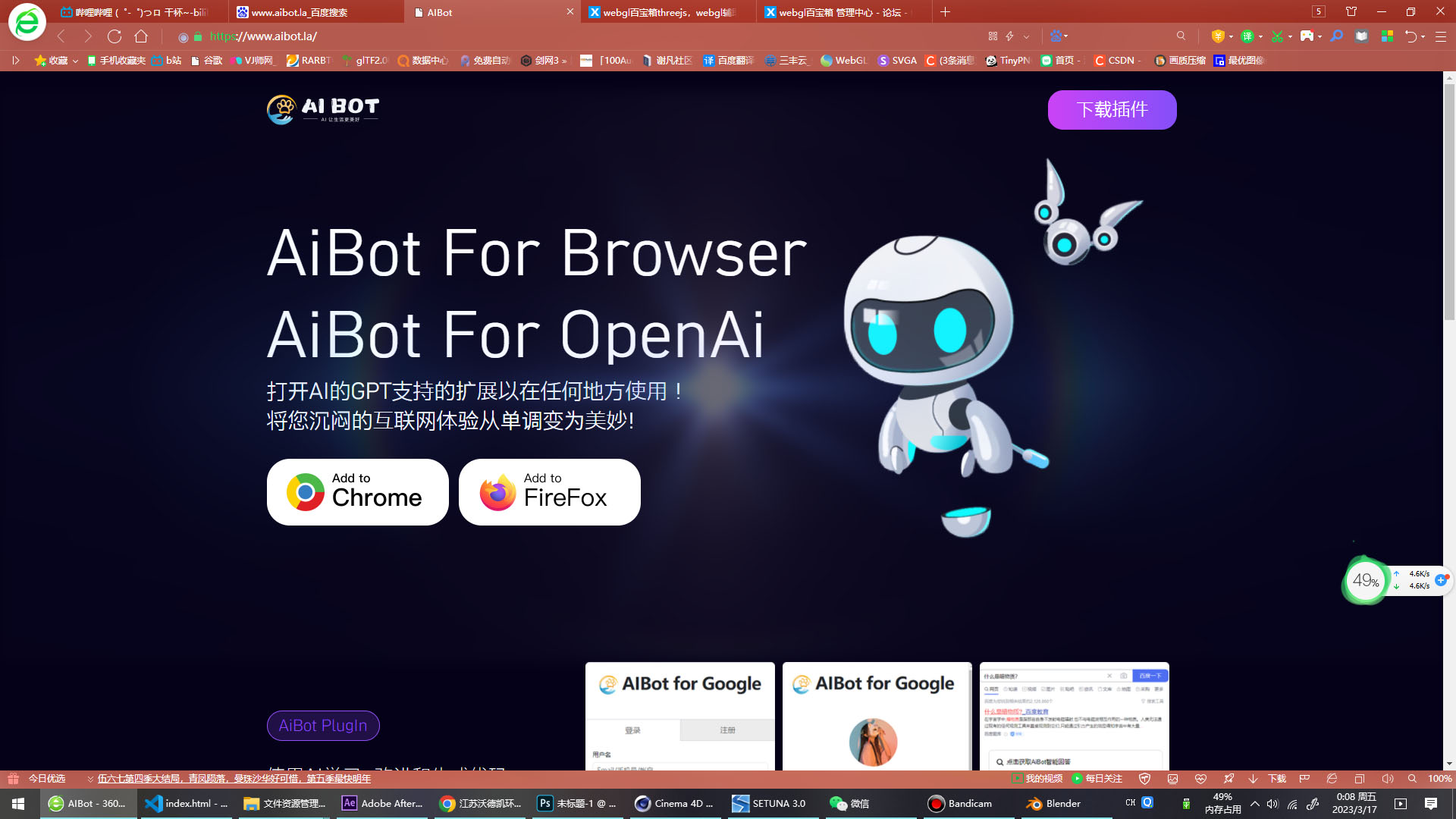1456x819 pixels.
Task: Switch to the webgl百宝箱 管理中心 tab
Action: pos(844,12)
